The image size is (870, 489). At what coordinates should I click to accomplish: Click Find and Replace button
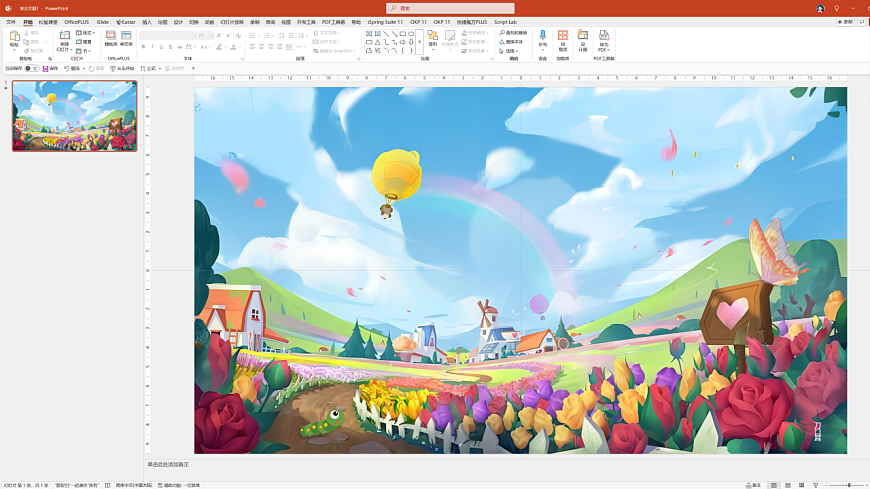coord(515,33)
